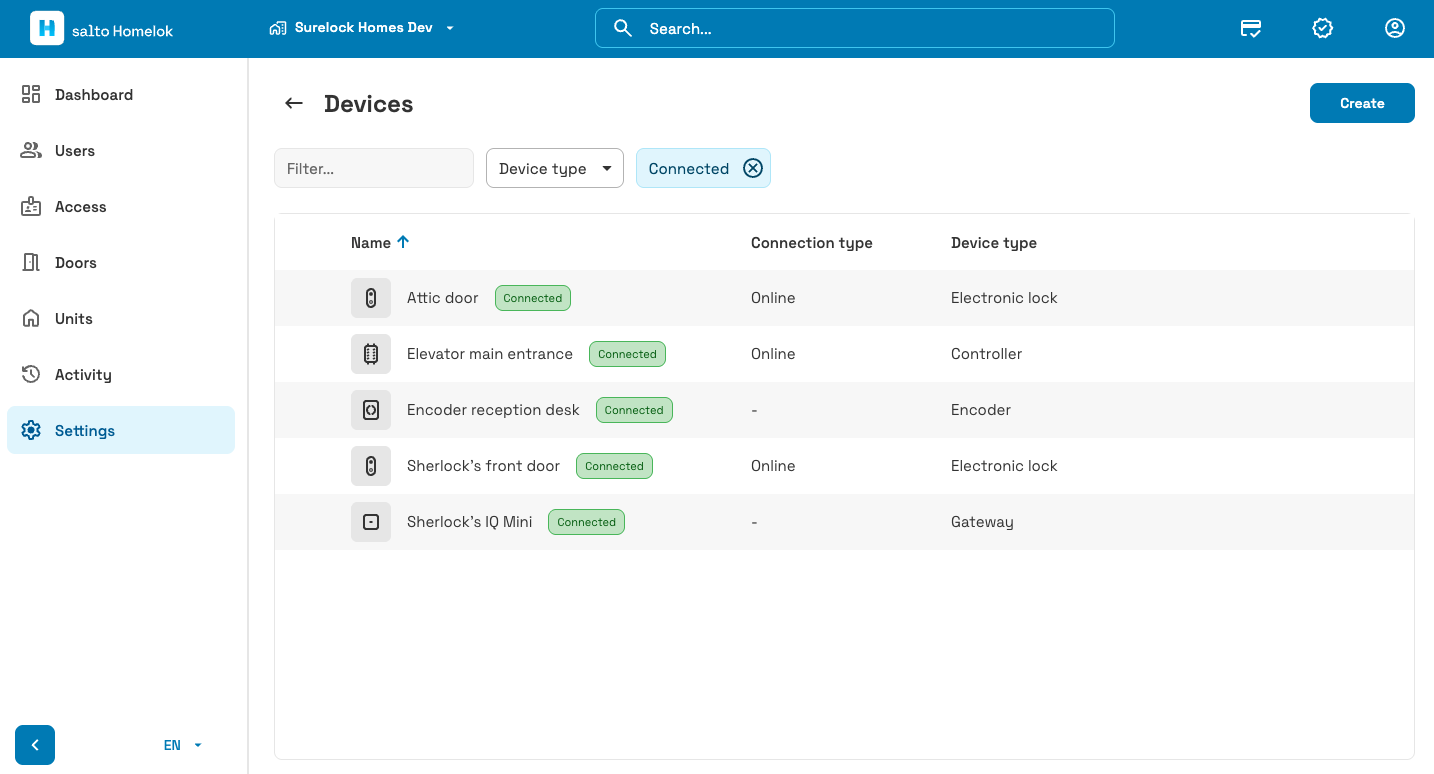This screenshot has width=1434, height=774.
Task: Navigate to Users in the sidebar
Action: pyautogui.click(x=121, y=151)
